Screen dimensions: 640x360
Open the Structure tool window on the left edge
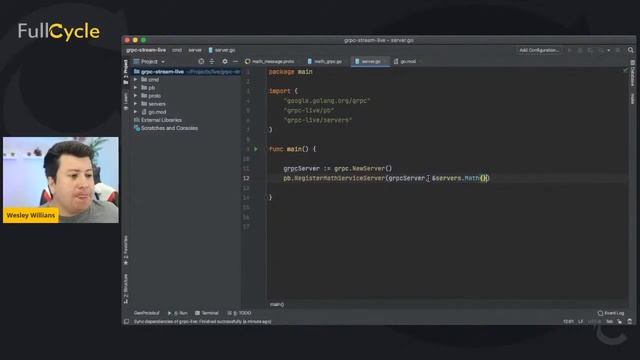click(x=126, y=289)
